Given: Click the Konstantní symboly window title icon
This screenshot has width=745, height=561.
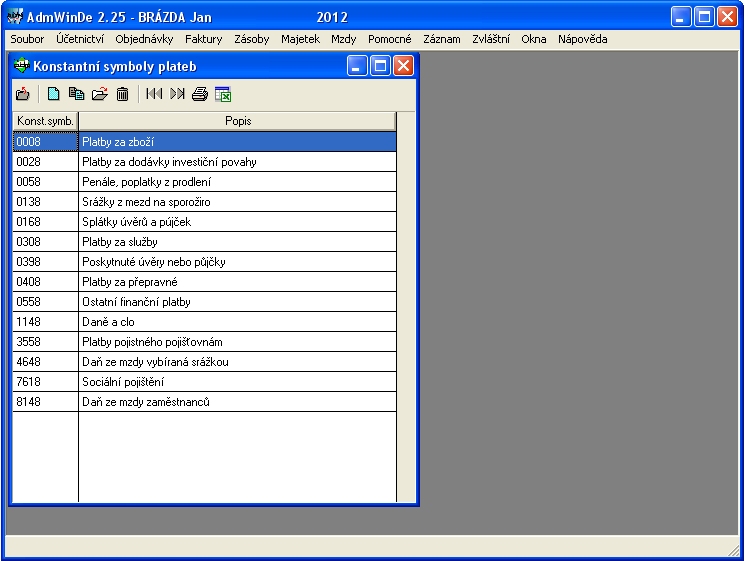Looking at the screenshot, I should click(21, 66).
